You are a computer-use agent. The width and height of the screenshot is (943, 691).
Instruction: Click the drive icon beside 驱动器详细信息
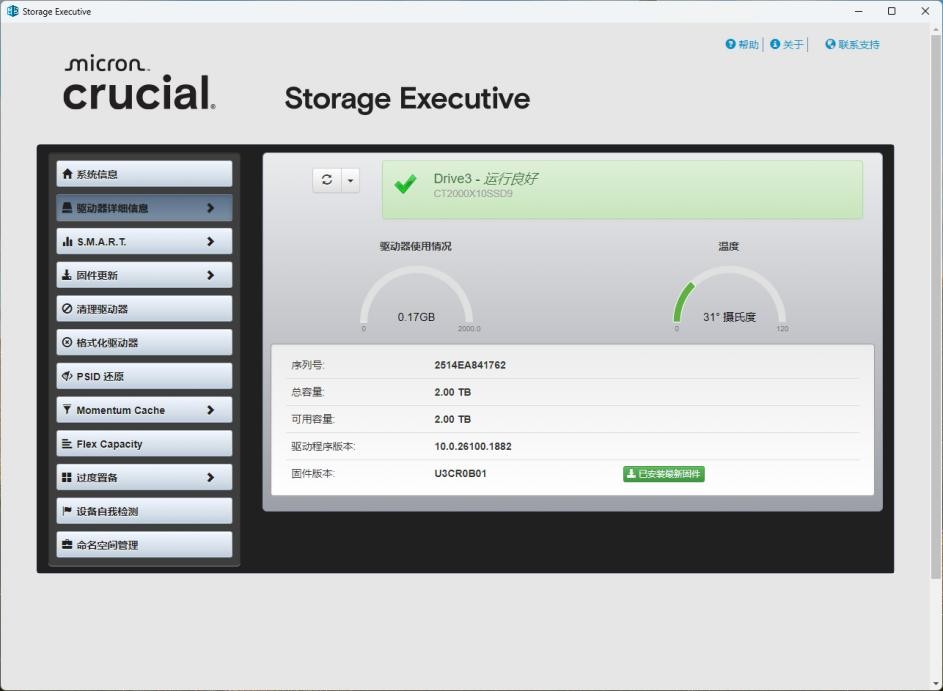[x=67, y=207]
